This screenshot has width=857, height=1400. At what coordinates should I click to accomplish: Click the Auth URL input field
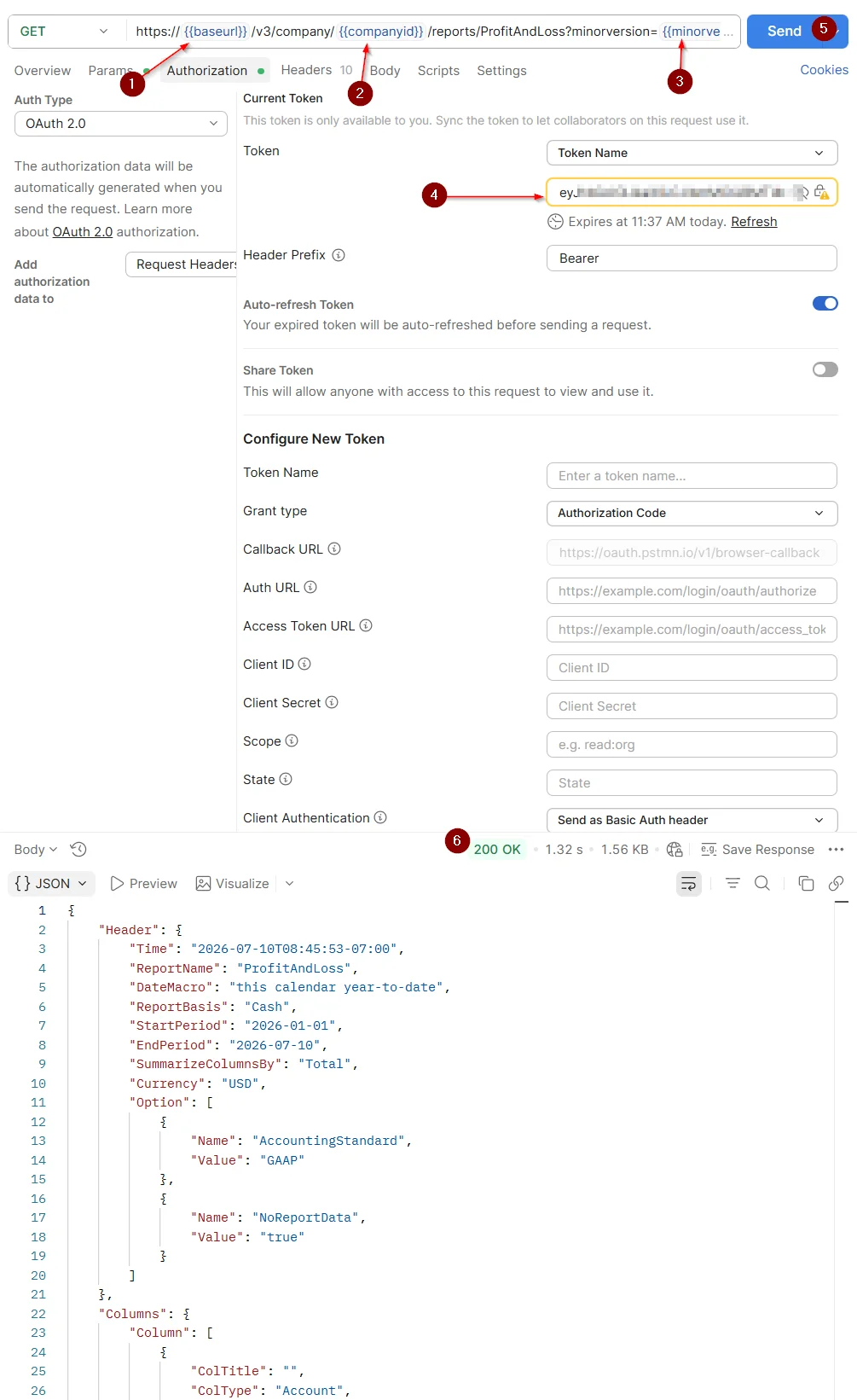click(692, 590)
